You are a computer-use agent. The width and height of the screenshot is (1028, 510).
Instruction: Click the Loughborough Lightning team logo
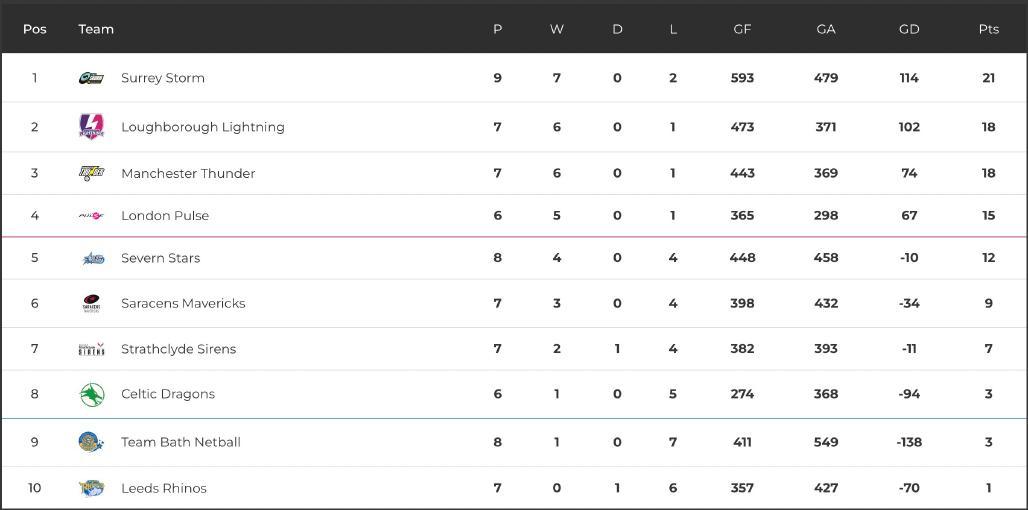[91, 127]
